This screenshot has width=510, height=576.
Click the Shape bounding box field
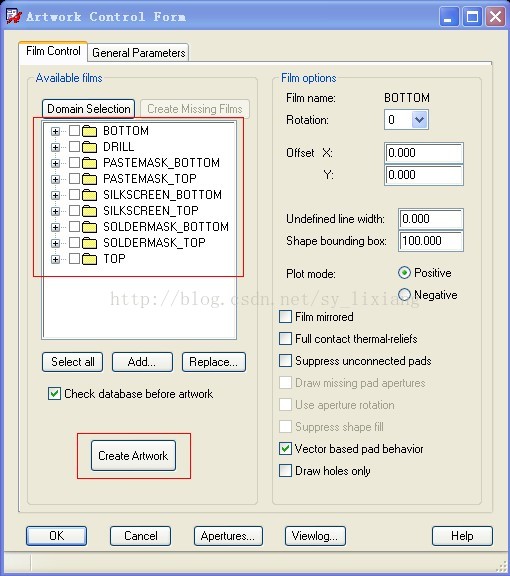pos(431,241)
